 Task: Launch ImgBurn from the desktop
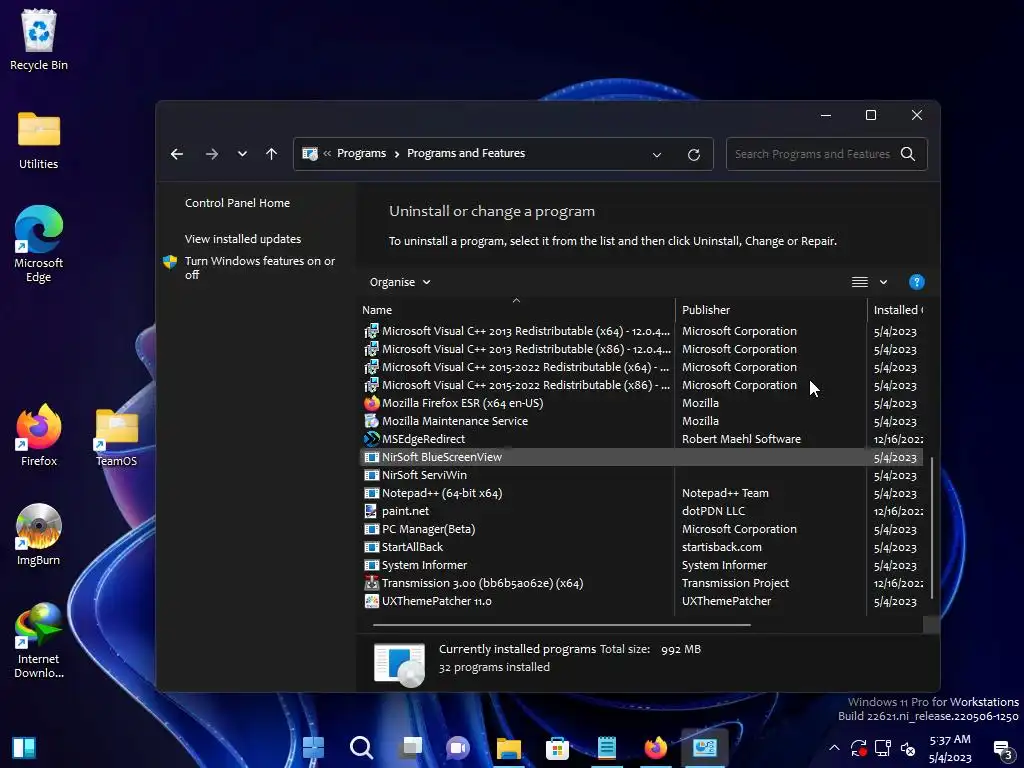(39, 535)
